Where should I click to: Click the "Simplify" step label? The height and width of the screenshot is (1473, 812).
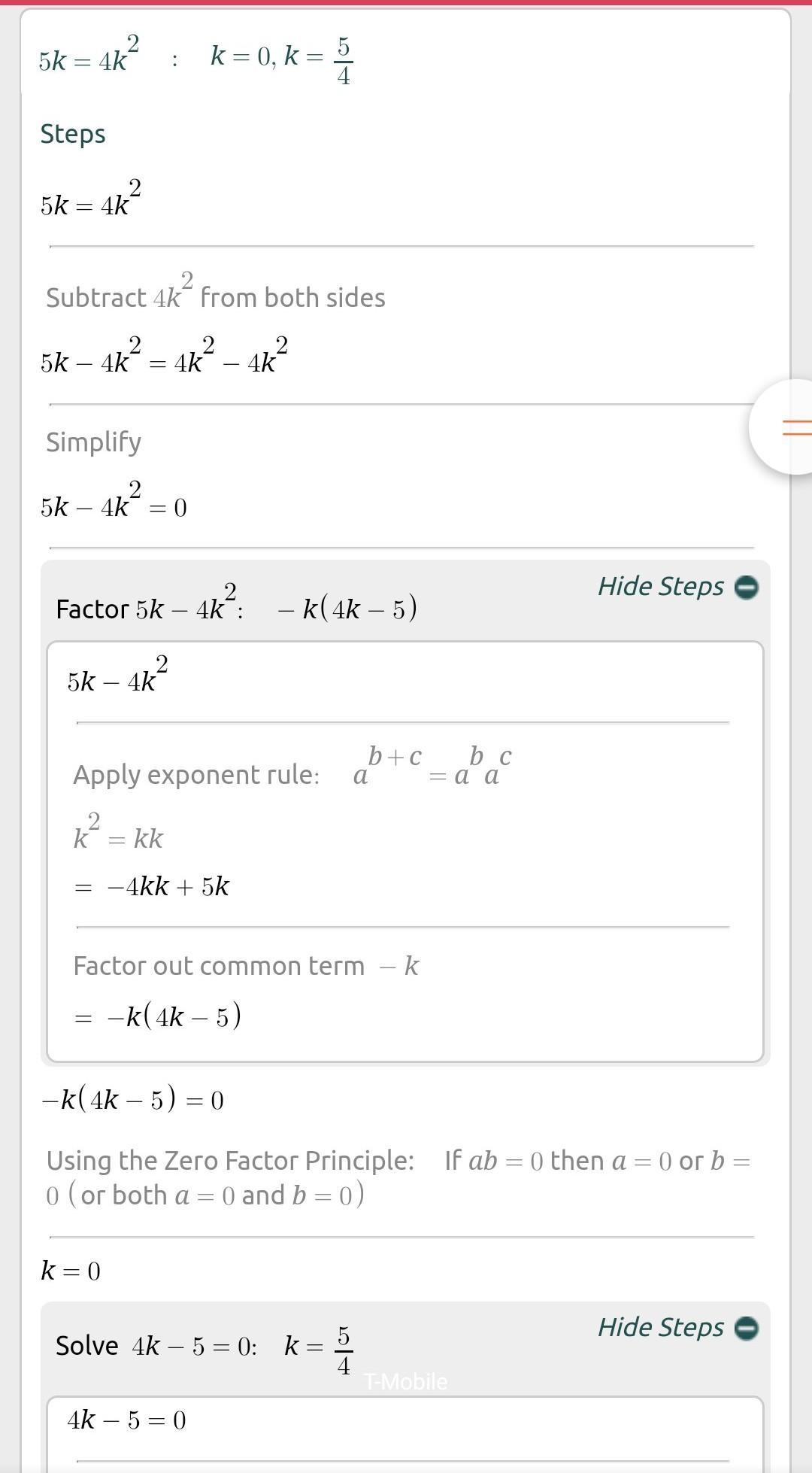tap(93, 442)
